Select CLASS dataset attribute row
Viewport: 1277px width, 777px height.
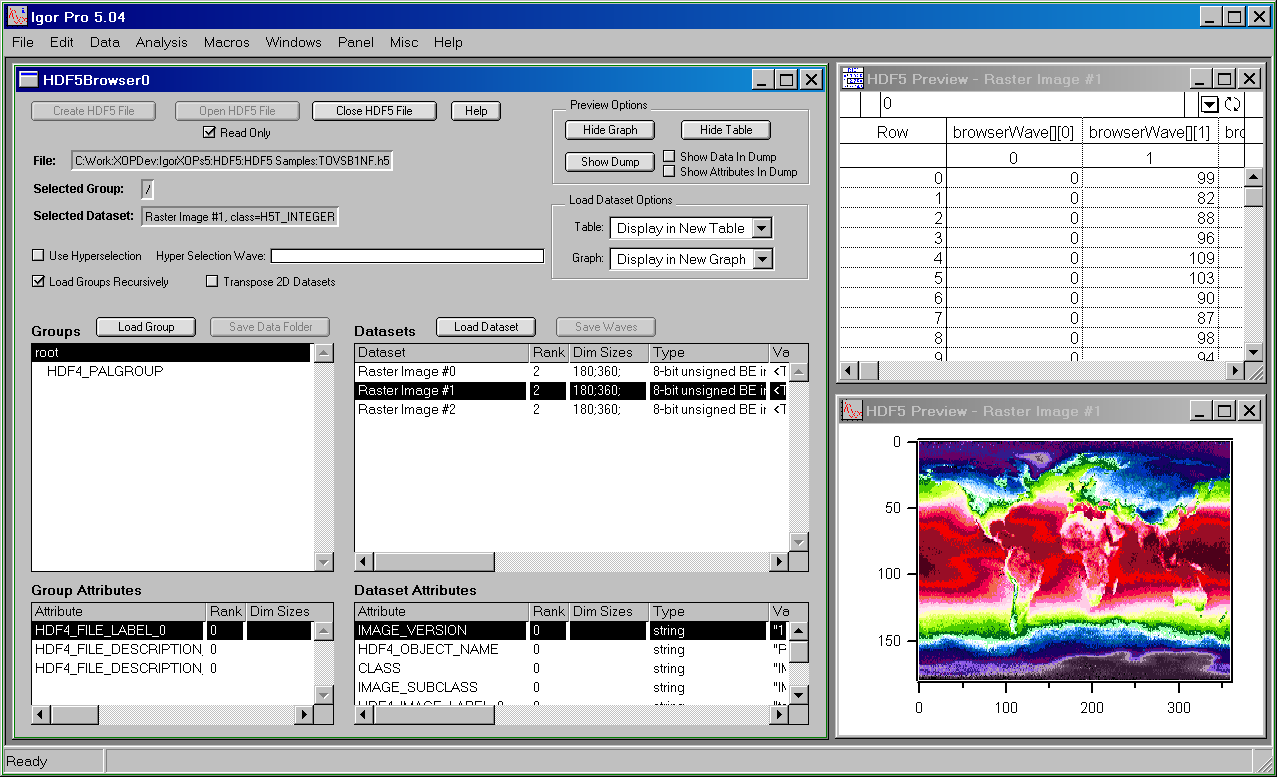coord(571,668)
